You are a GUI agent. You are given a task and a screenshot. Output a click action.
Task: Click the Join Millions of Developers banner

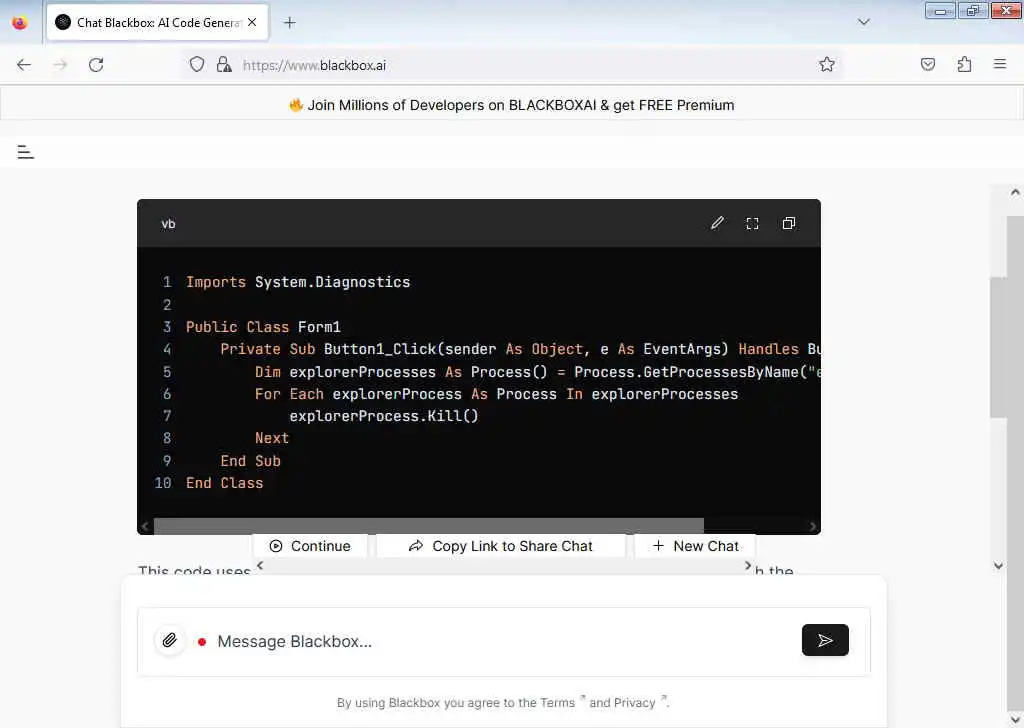click(x=512, y=105)
